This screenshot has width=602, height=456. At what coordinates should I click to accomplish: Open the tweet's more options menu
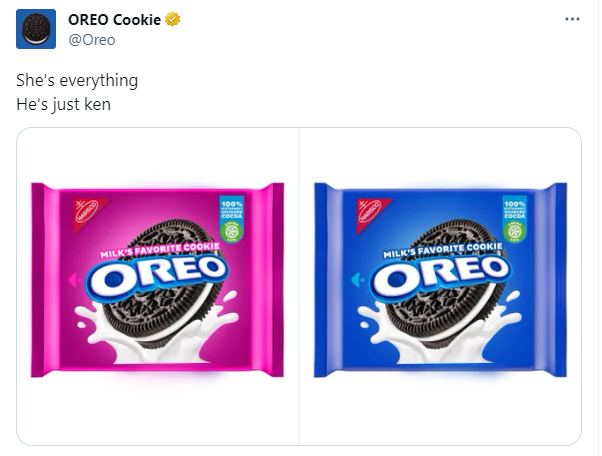click(572, 19)
